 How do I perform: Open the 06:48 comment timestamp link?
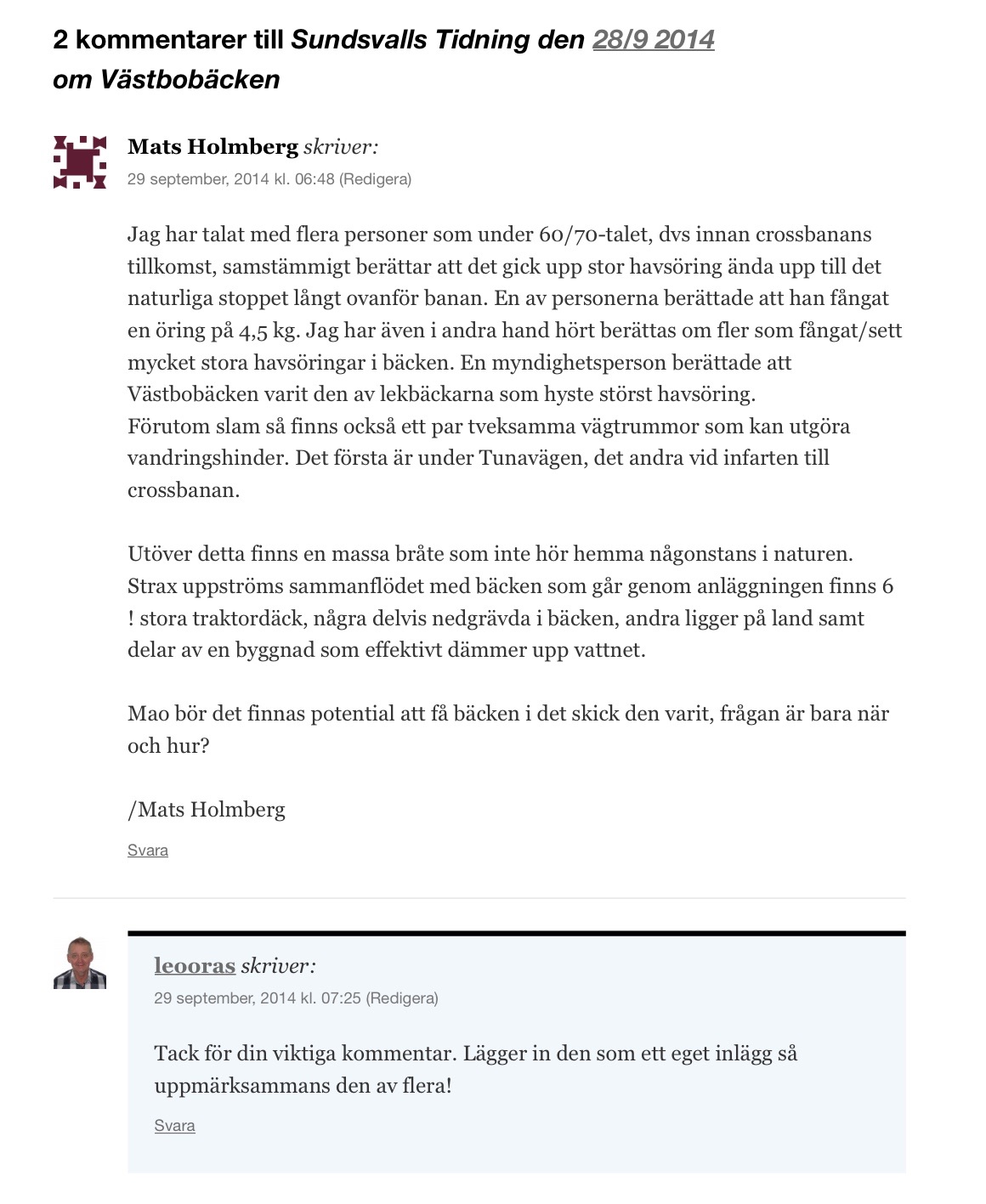click(x=230, y=179)
